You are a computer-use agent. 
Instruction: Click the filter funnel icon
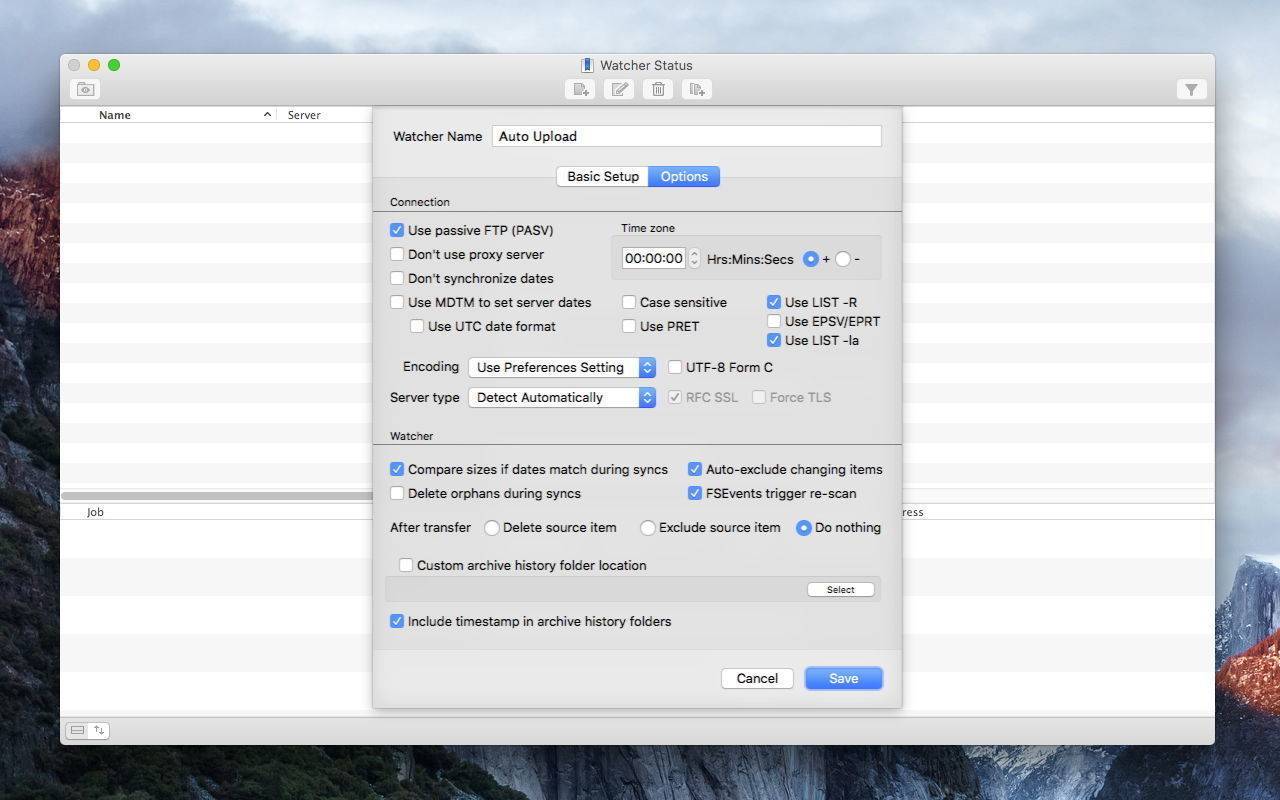[x=1191, y=90]
